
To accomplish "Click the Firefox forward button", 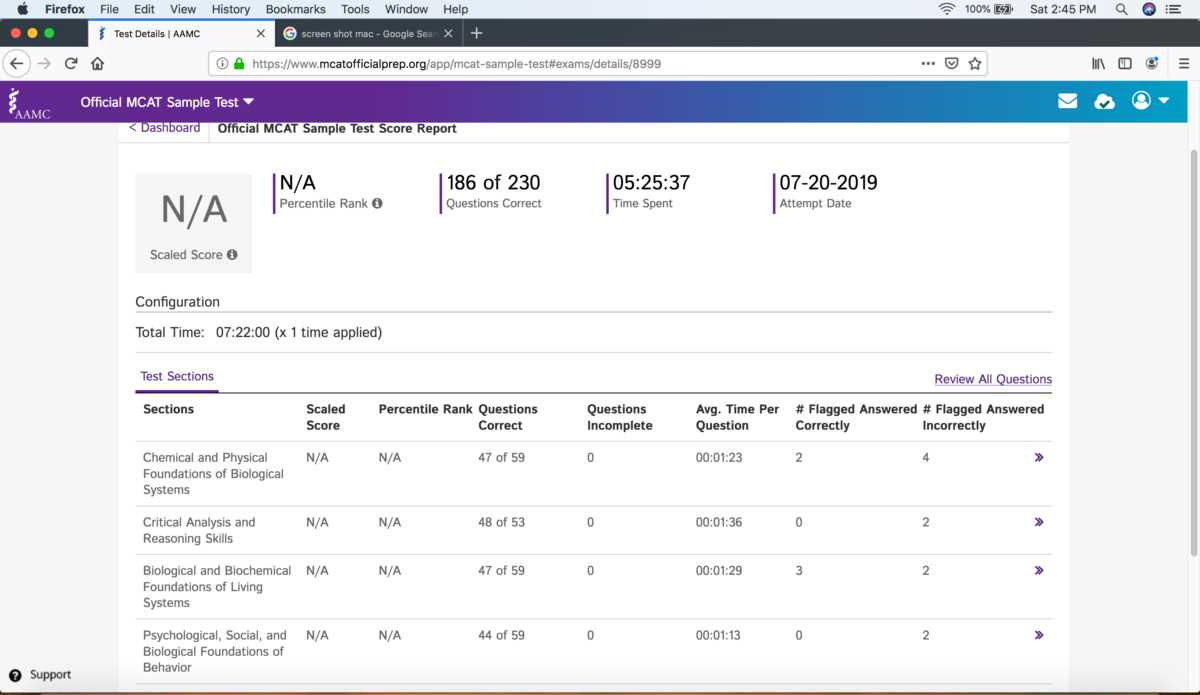I will point(44,63).
